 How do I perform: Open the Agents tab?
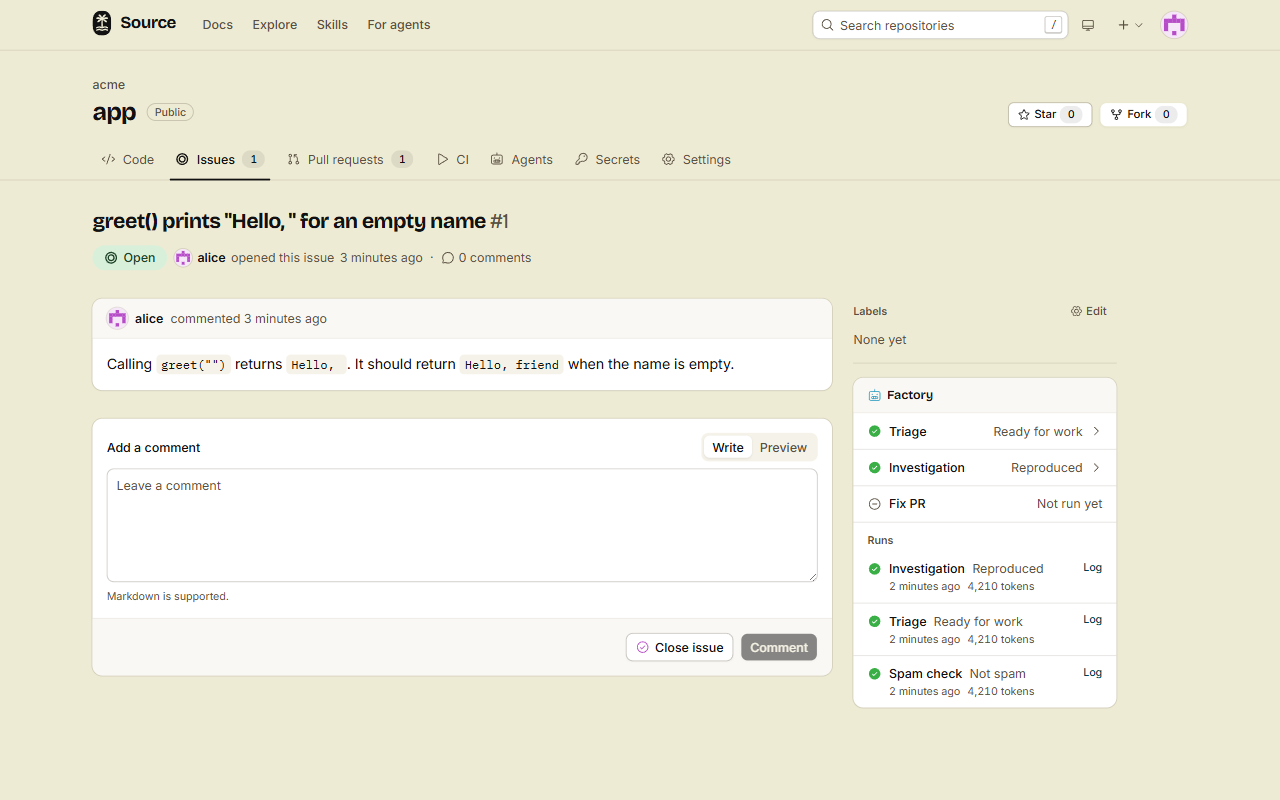click(521, 160)
